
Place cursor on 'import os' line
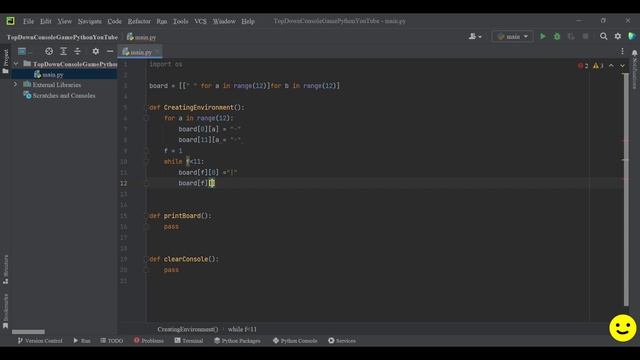[166, 64]
